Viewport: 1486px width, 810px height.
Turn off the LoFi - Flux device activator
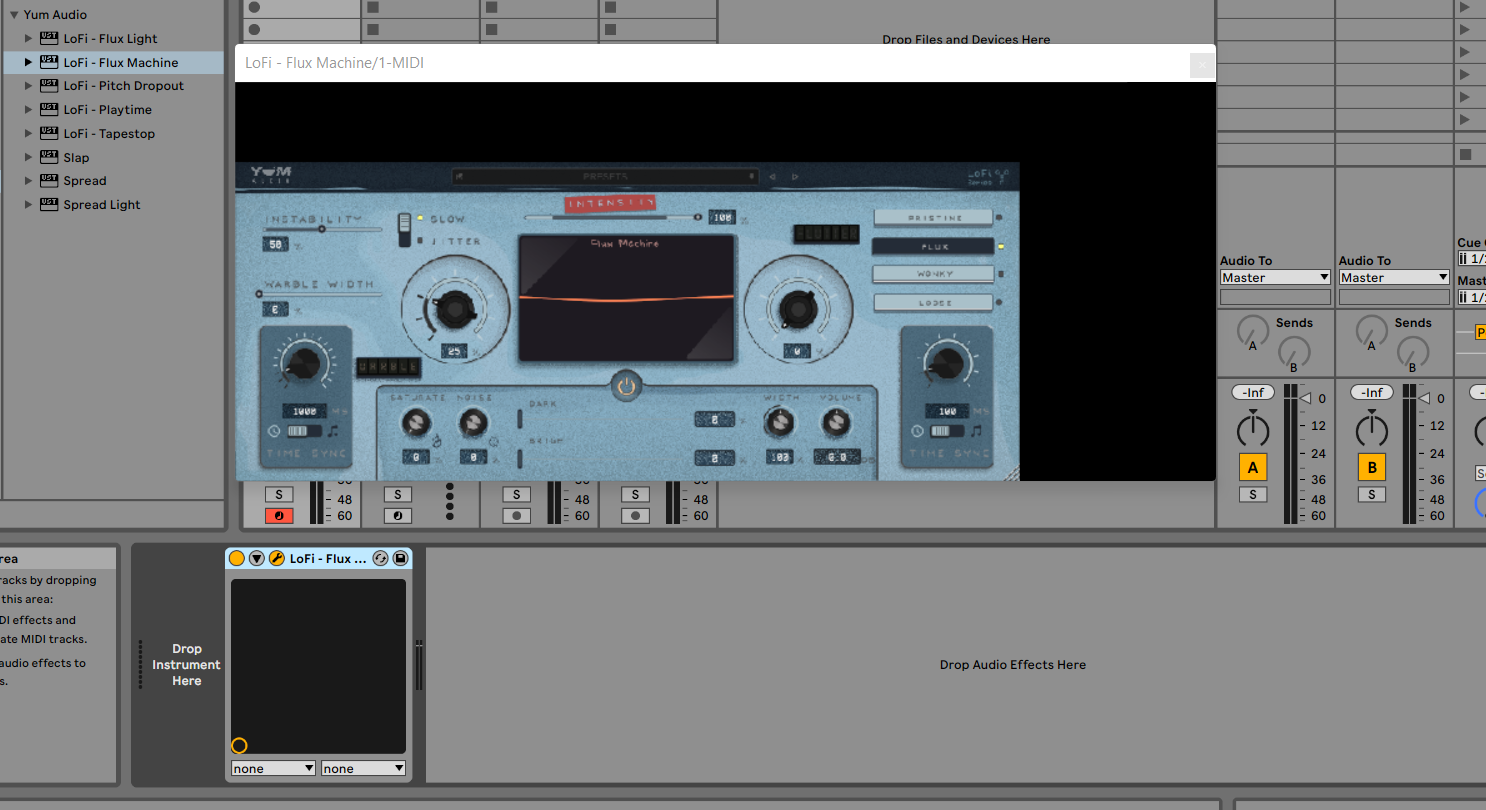coord(237,558)
